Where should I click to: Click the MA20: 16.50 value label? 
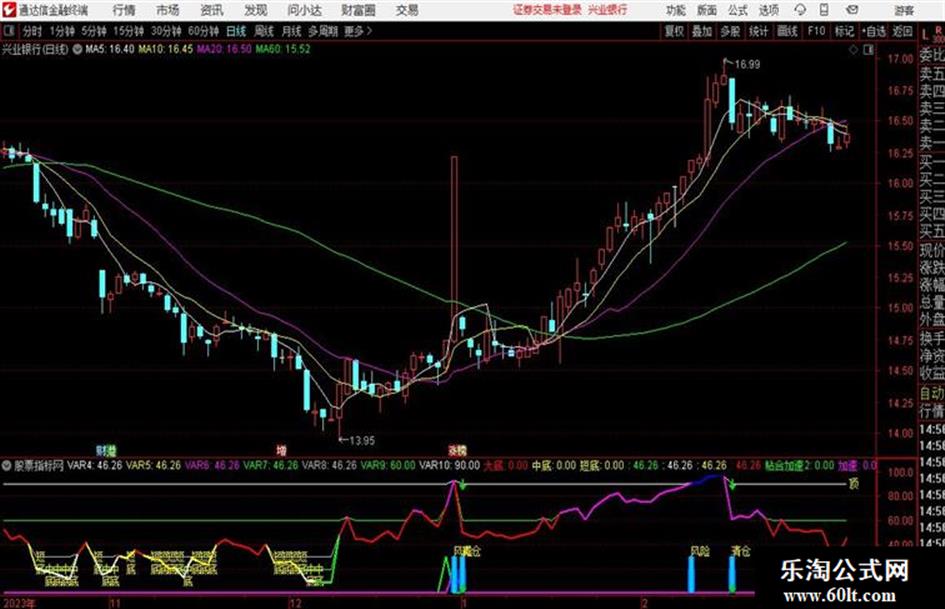click(x=224, y=49)
